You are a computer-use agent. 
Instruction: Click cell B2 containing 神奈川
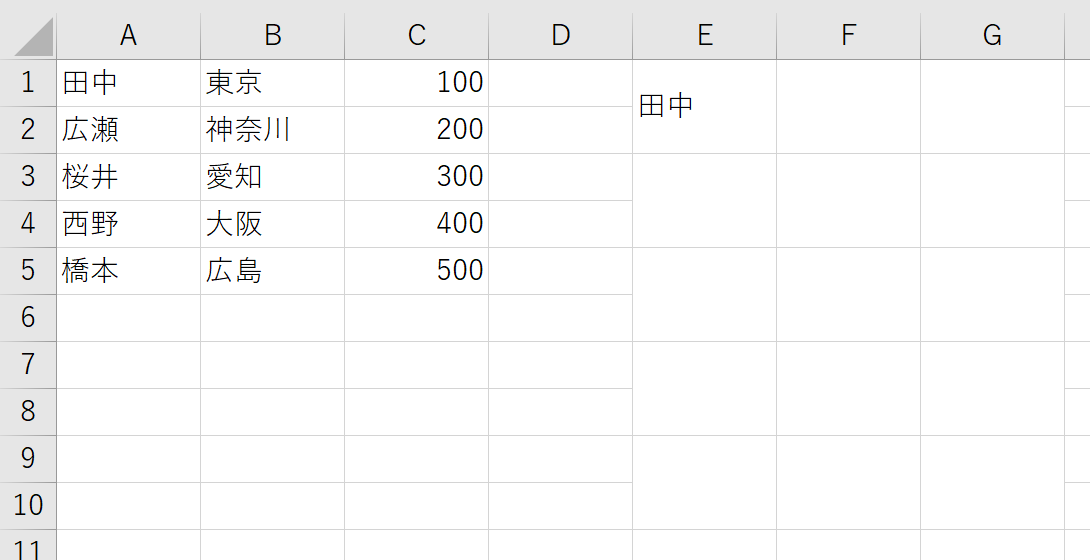point(272,129)
